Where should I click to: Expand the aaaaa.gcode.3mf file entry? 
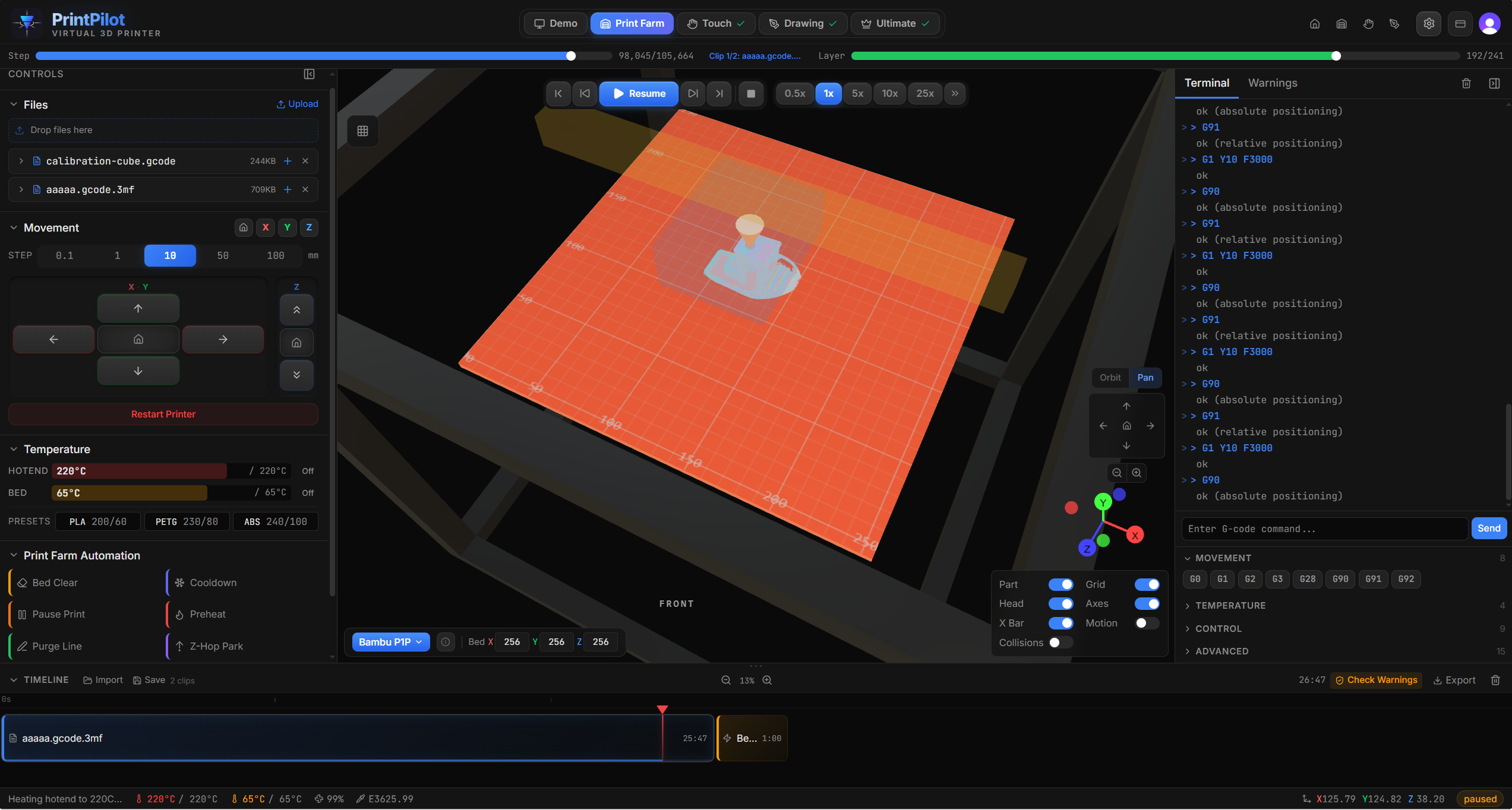click(x=21, y=189)
